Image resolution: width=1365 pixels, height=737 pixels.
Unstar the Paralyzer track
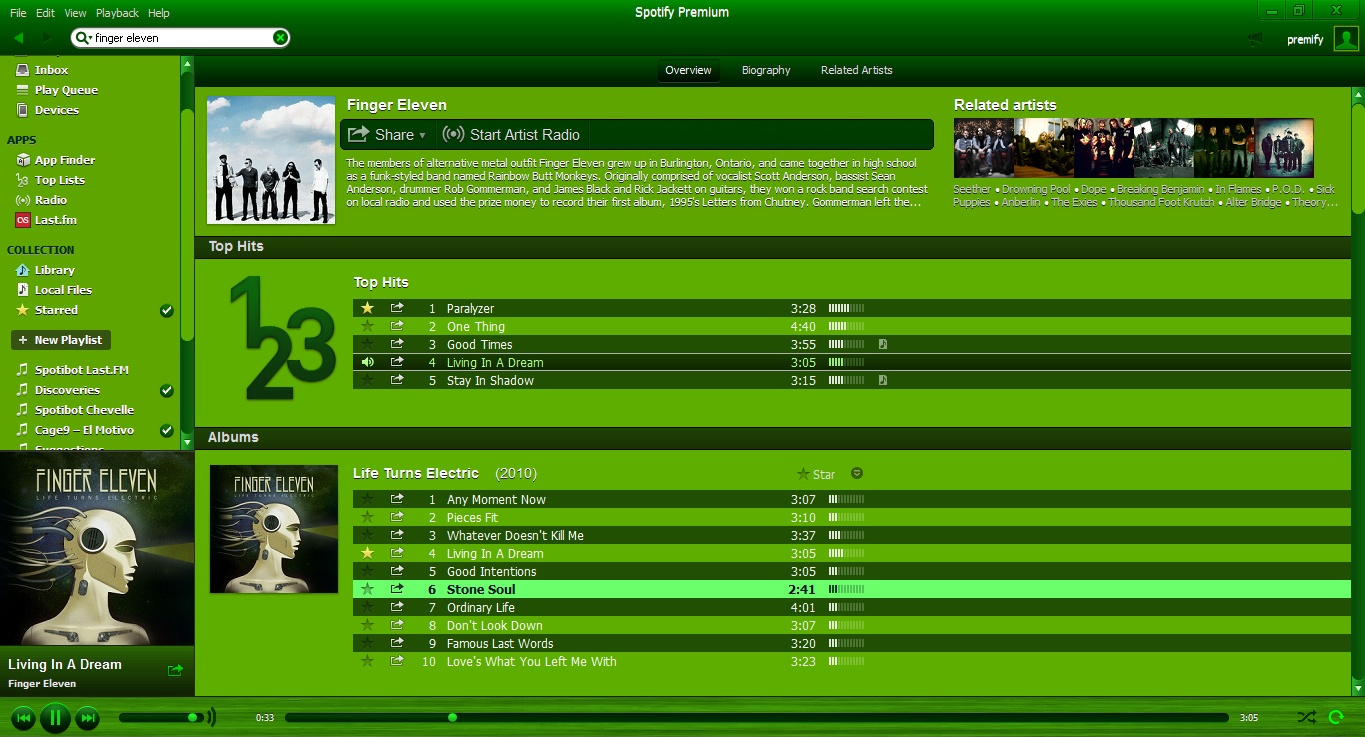pyautogui.click(x=367, y=308)
